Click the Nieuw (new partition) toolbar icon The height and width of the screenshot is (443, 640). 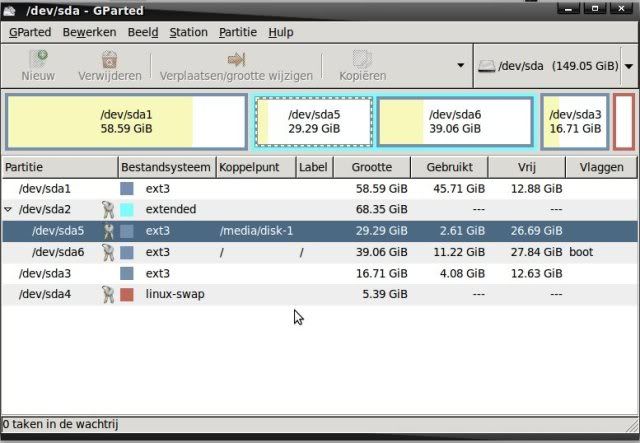pos(38,59)
